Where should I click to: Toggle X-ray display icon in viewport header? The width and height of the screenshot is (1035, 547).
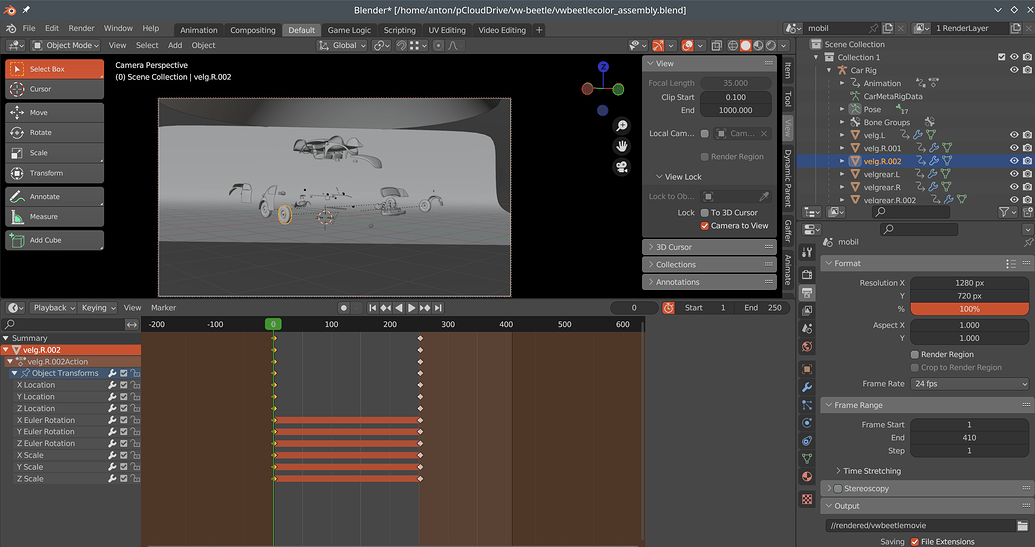(x=716, y=46)
